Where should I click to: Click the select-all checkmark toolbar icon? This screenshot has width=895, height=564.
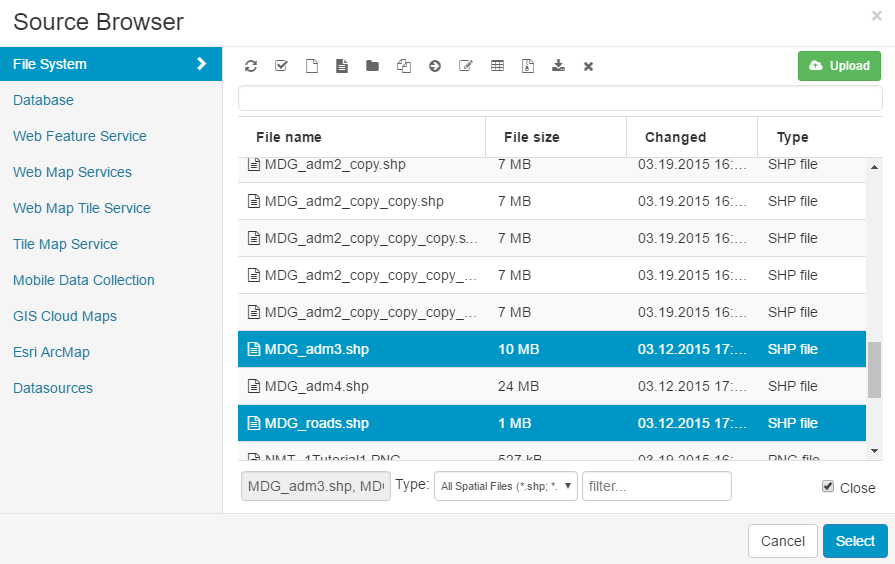281,66
